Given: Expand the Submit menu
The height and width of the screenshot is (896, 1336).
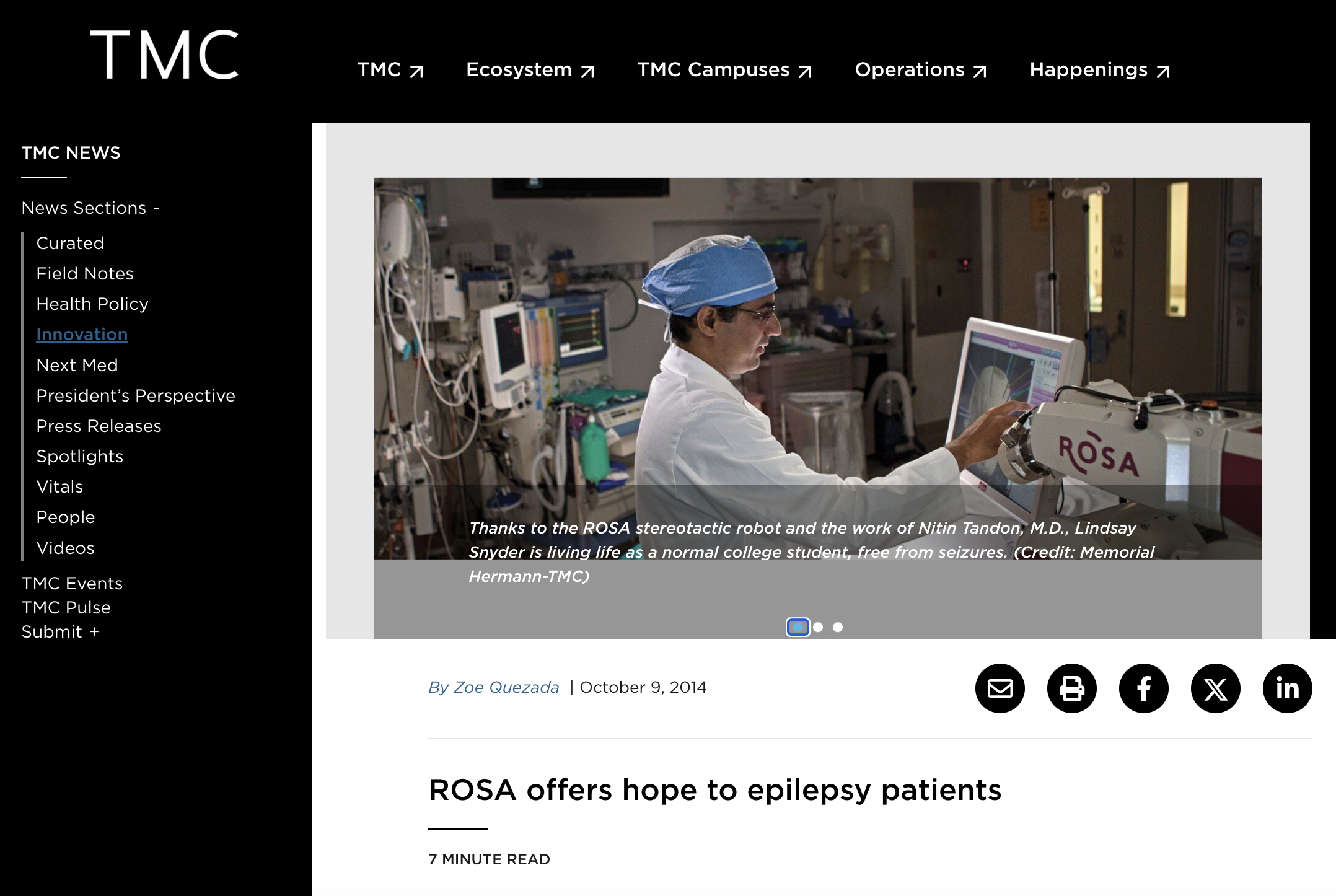Looking at the screenshot, I should [x=60, y=631].
